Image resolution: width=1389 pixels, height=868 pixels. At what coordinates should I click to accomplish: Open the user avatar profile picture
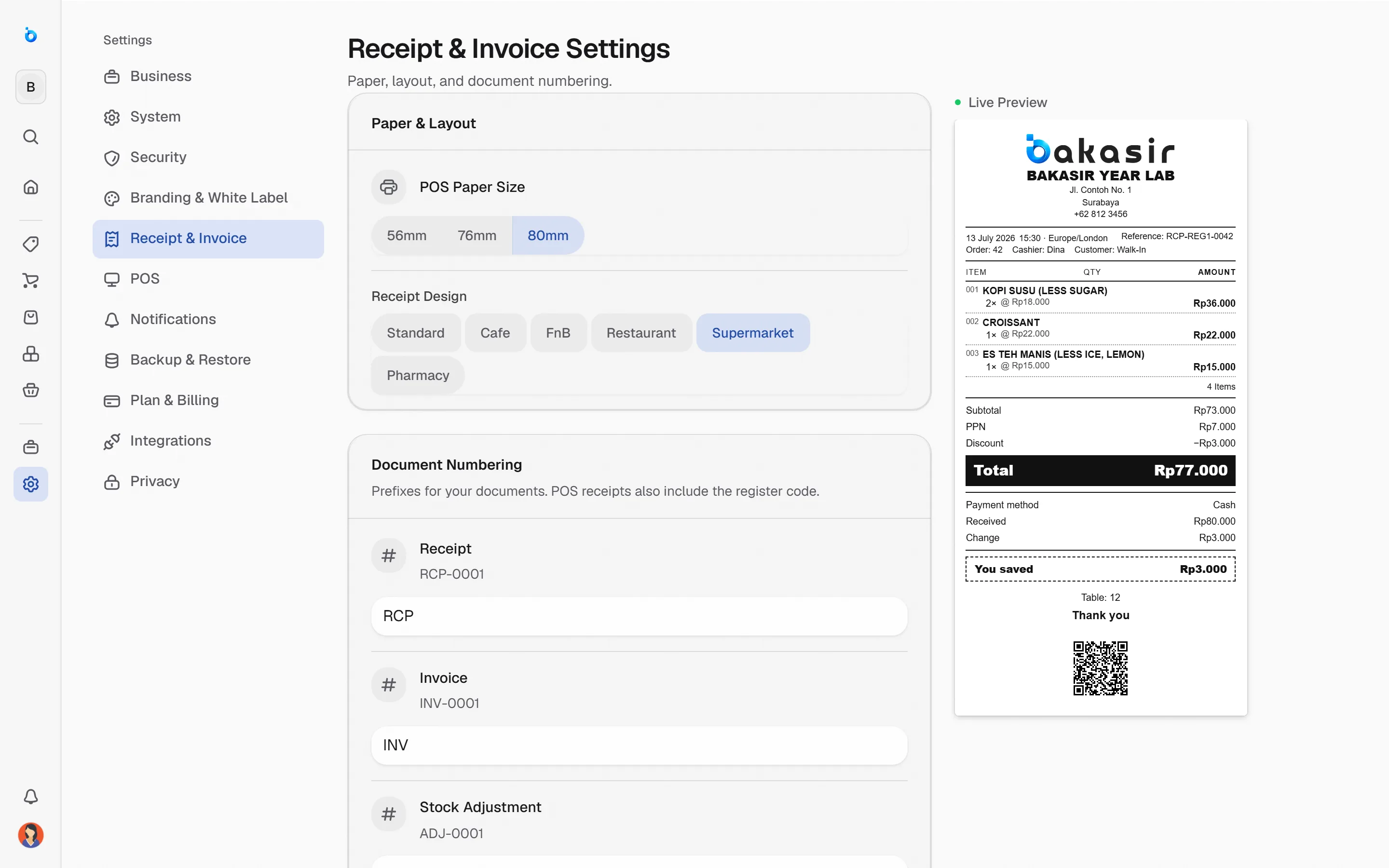point(30,835)
